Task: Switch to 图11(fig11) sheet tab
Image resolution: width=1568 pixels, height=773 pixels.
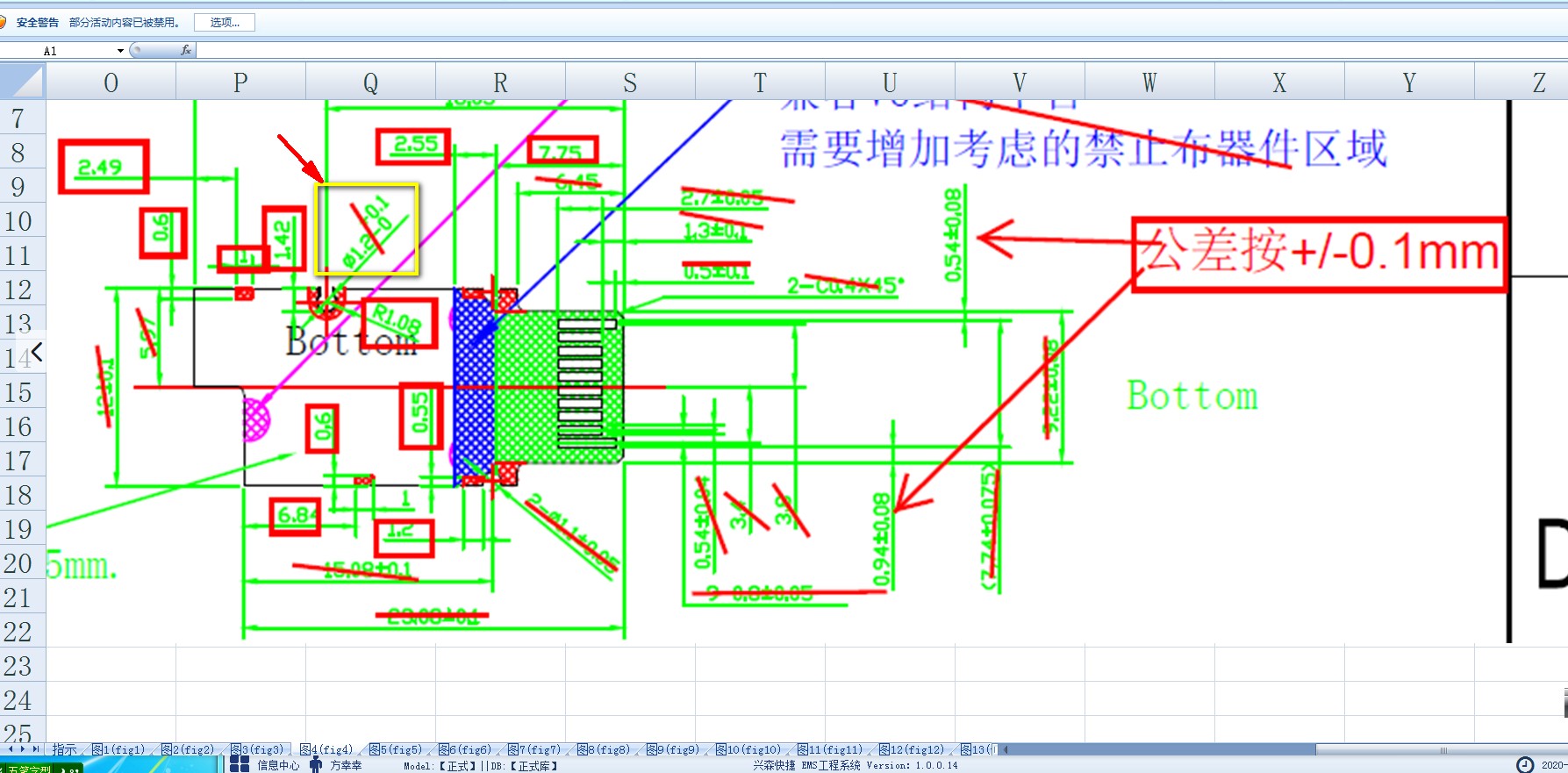Action: pos(830,749)
